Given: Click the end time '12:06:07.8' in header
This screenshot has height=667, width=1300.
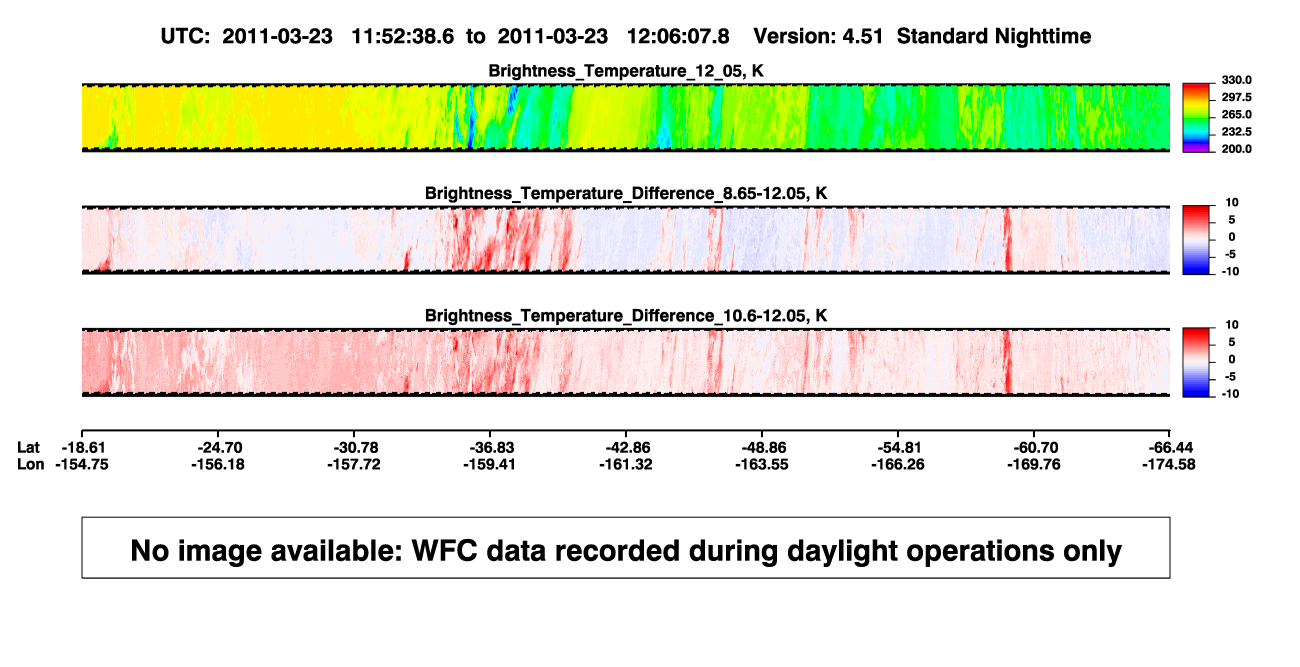Looking at the screenshot, I should (678, 36).
